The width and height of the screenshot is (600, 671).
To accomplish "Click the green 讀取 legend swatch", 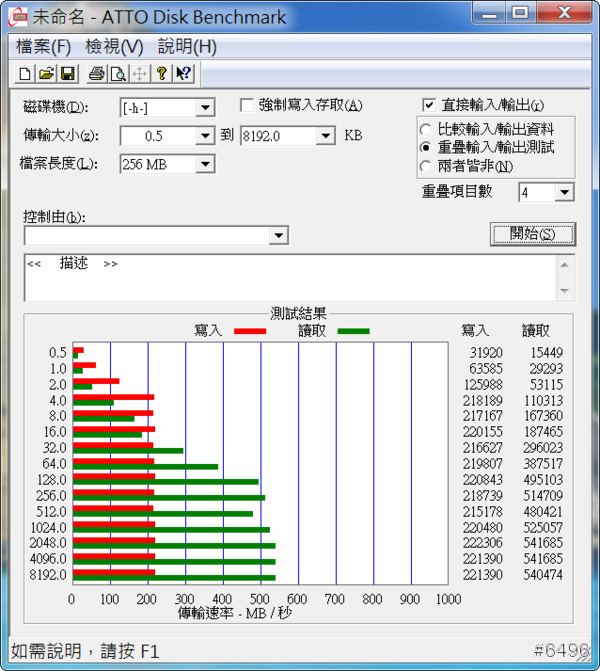I will (x=353, y=331).
